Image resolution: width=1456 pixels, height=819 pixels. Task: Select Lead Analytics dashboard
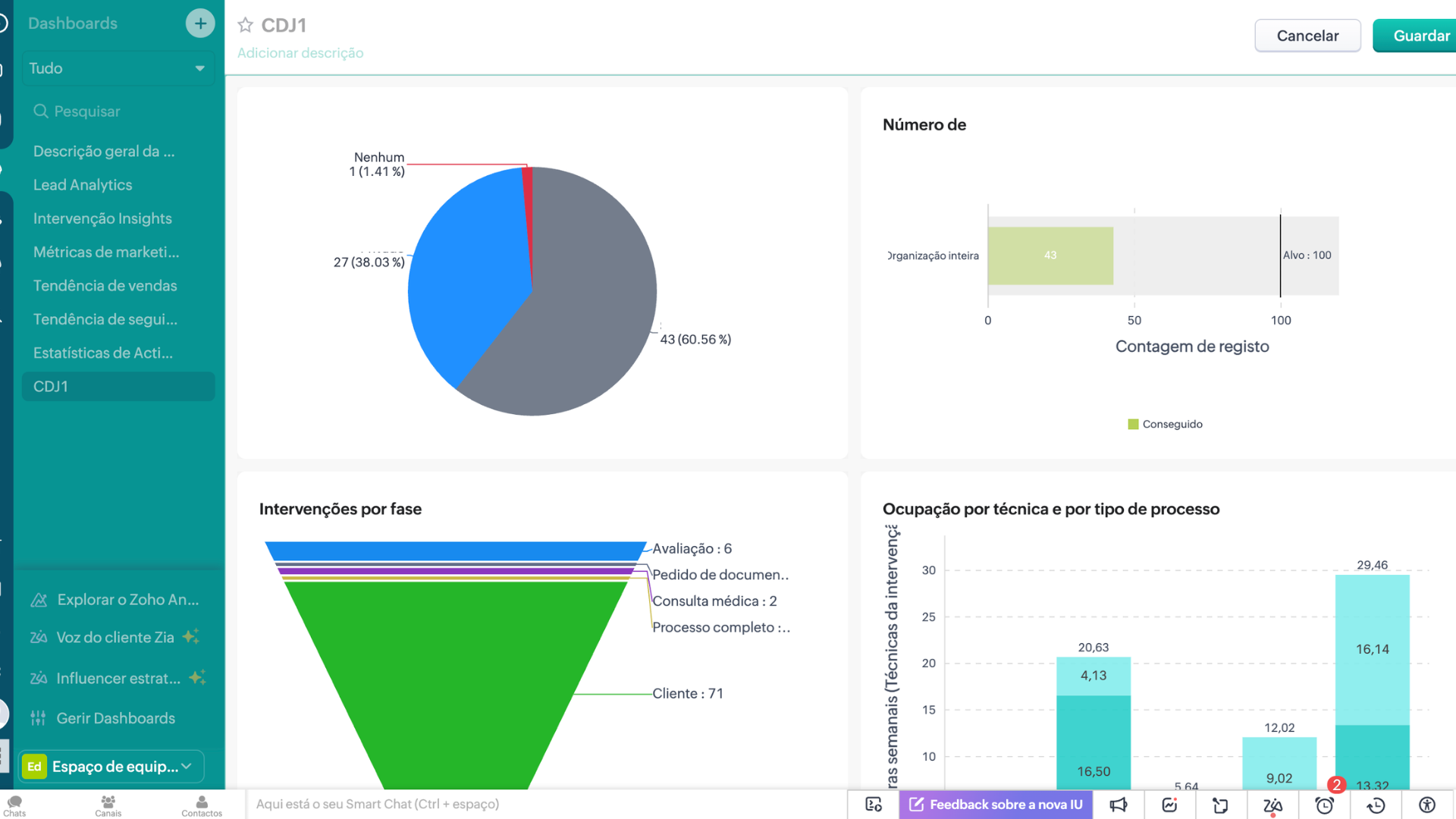83,185
